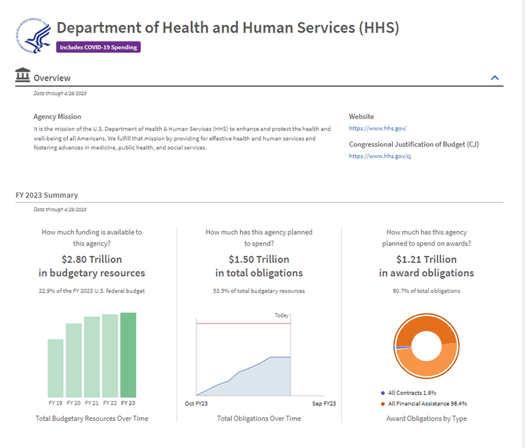Click the Oct FY23 axis label

tap(196, 404)
